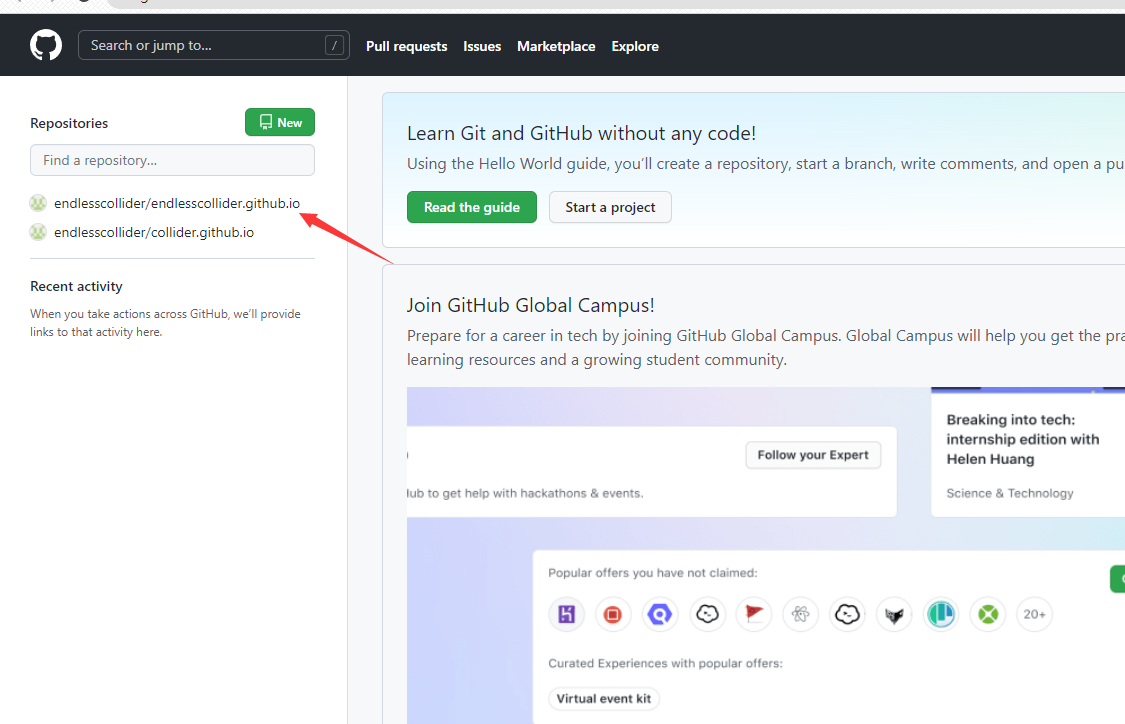
Task: Open Pull requests in the top navigation
Action: [x=406, y=46]
